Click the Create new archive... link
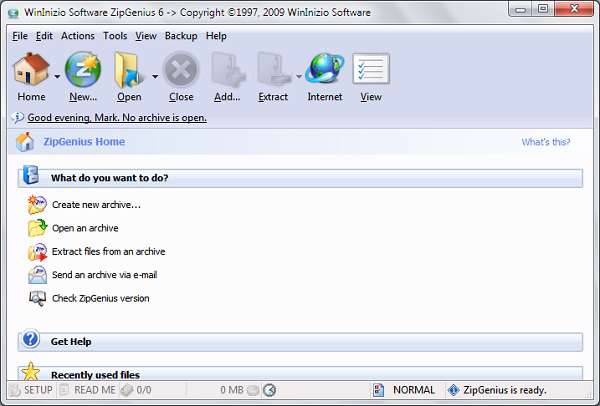 point(96,205)
